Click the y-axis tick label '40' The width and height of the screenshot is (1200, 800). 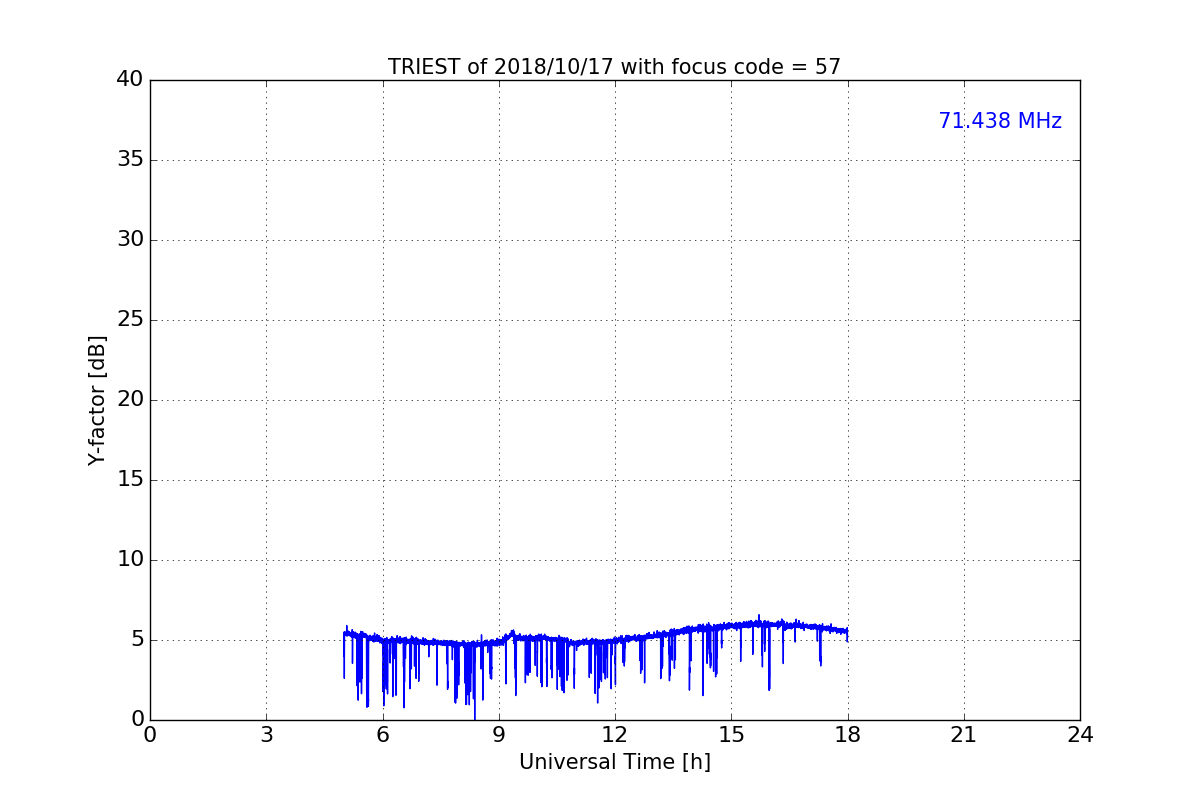pos(130,80)
